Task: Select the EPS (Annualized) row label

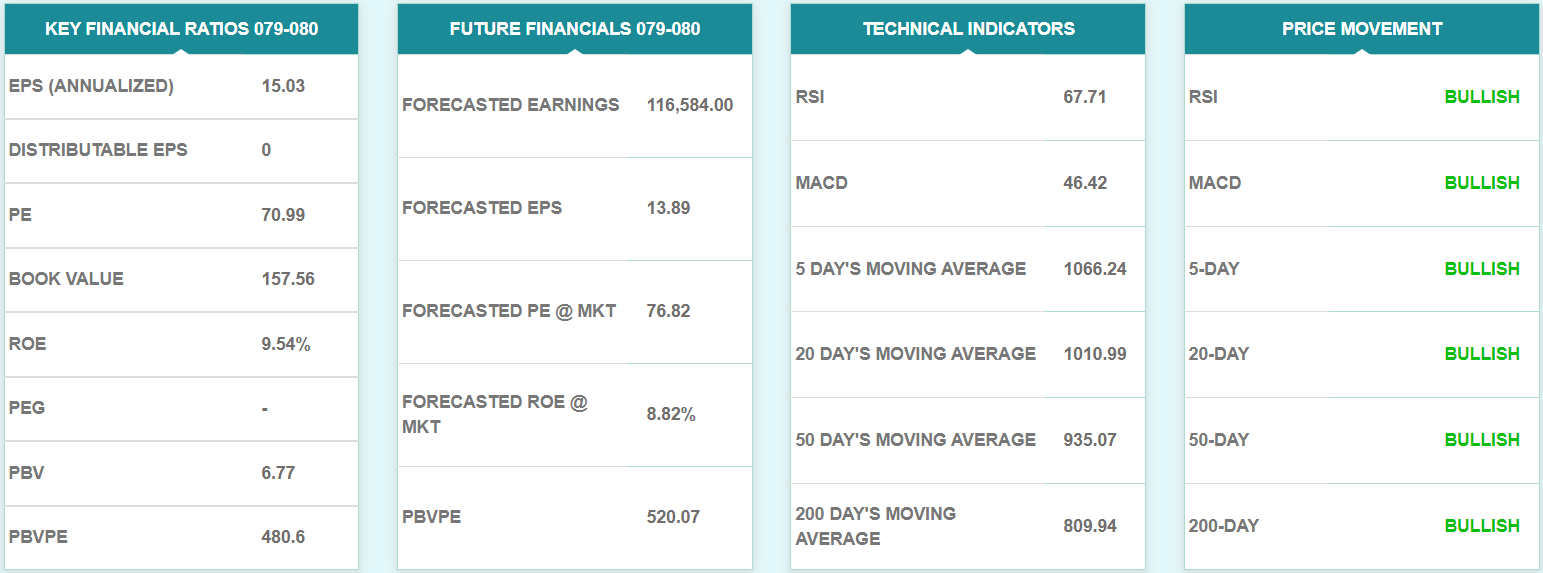Action: click(x=91, y=86)
